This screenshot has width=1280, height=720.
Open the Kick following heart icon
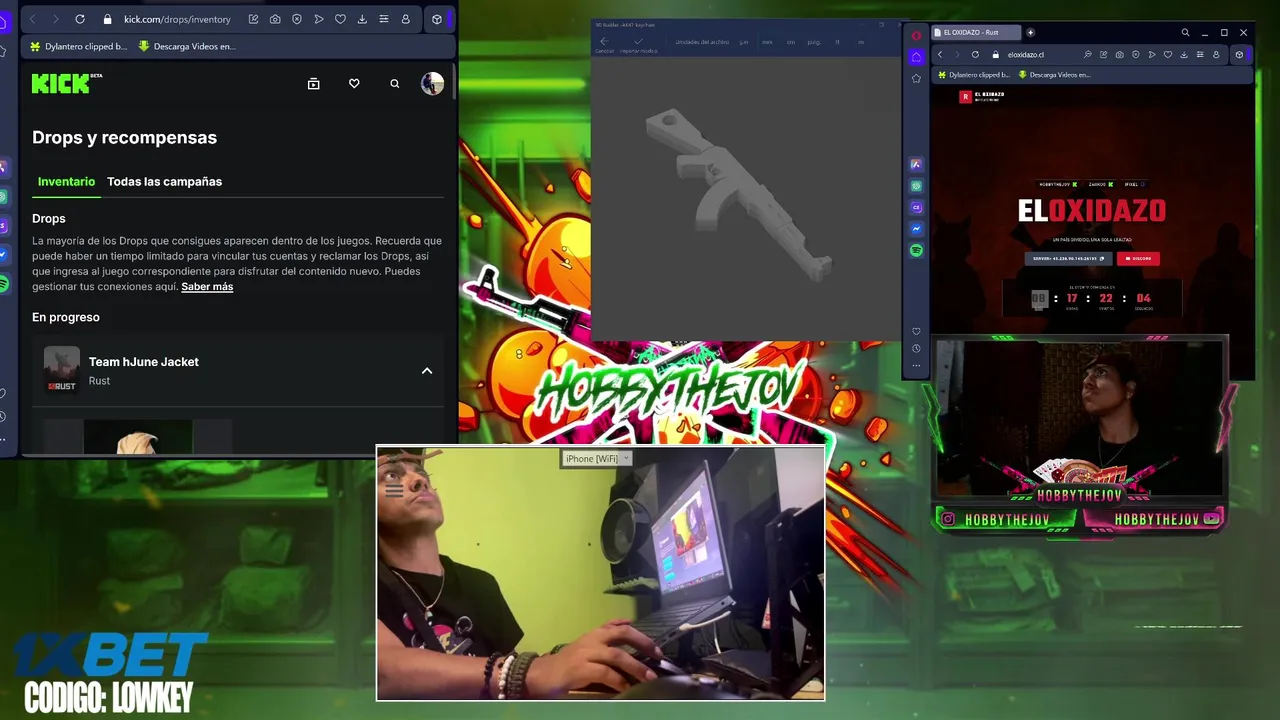(x=354, y=84)
